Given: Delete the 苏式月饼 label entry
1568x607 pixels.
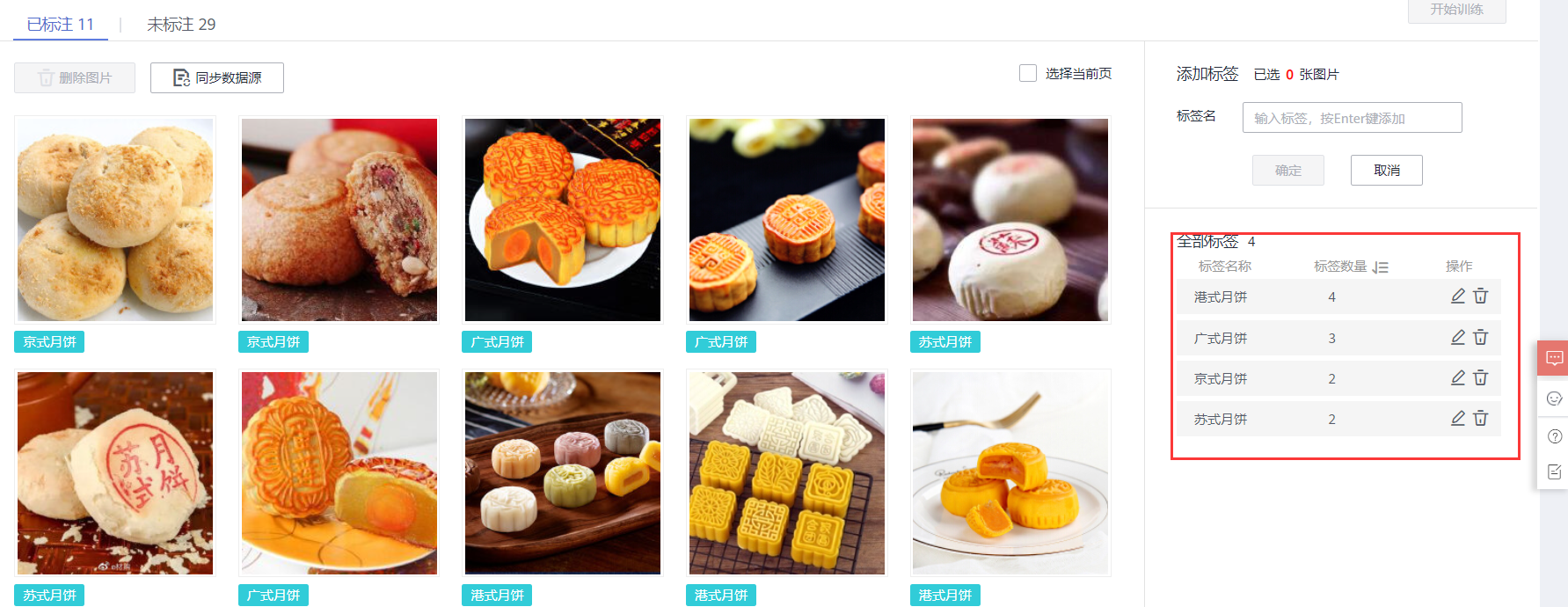Looking at the screenshot, I should [1481, 419].
